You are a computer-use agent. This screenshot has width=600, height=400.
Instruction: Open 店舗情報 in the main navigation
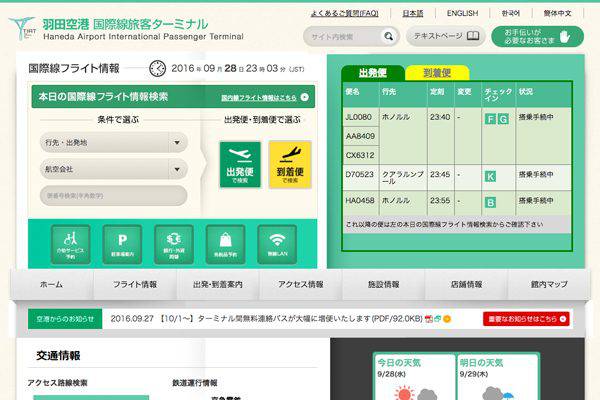tap(466, 284)
